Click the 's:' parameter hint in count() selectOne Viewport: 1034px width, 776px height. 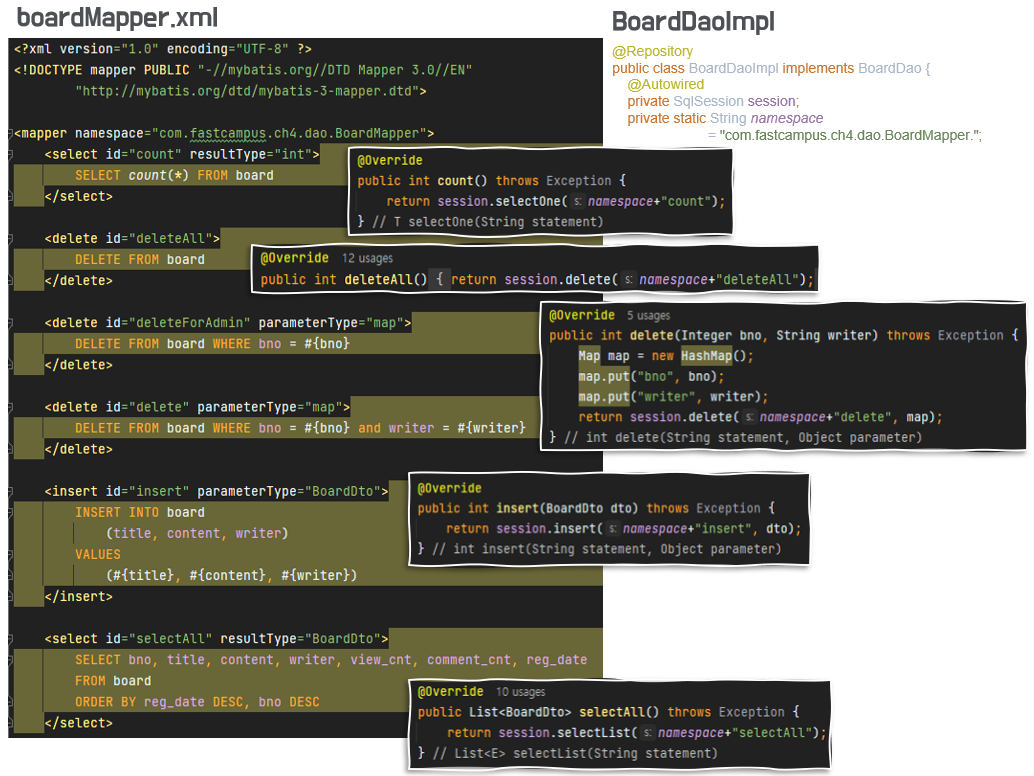pyautogui.click(x=578, y=202)
